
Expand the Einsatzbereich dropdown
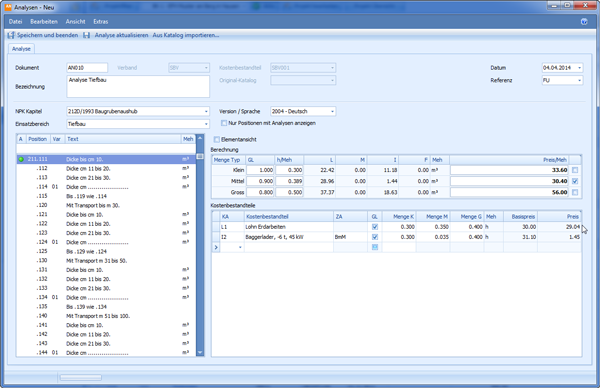point(206,124)
